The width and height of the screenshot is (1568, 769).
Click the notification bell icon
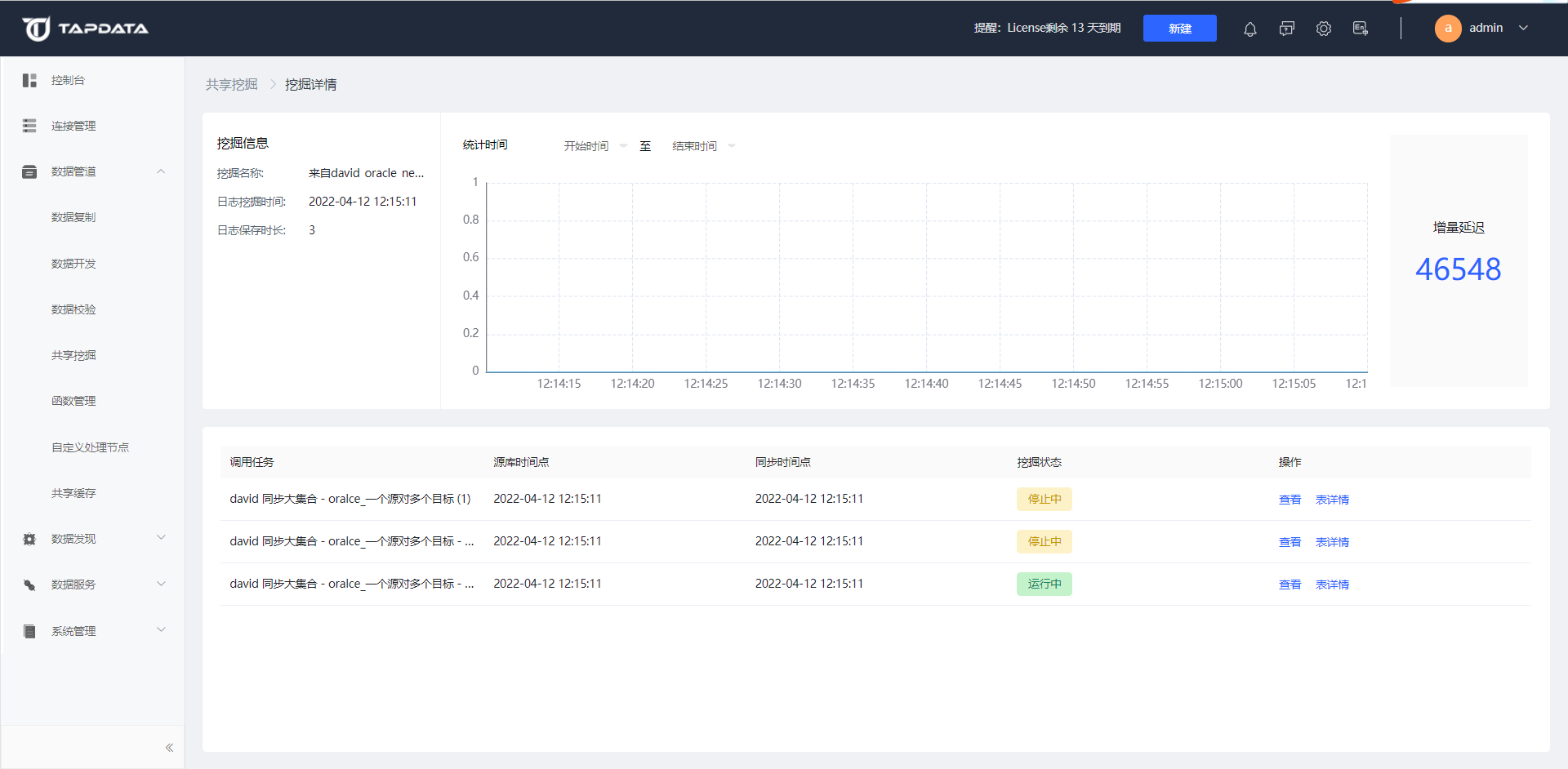[x=1249, y=29]
